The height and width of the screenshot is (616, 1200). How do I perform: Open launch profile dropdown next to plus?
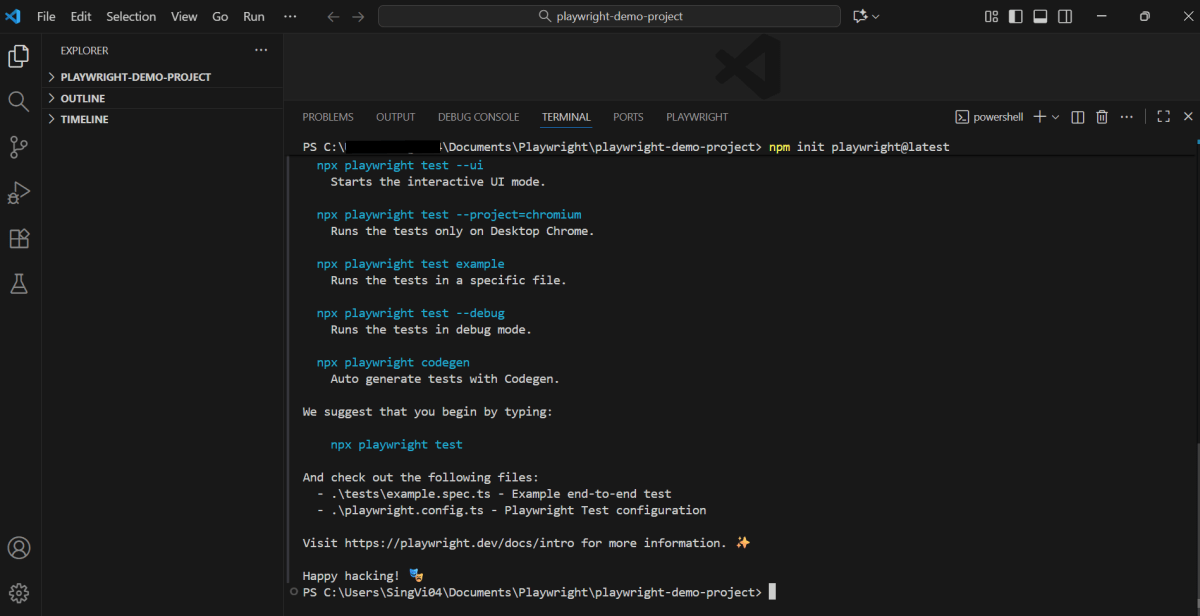1056,117
